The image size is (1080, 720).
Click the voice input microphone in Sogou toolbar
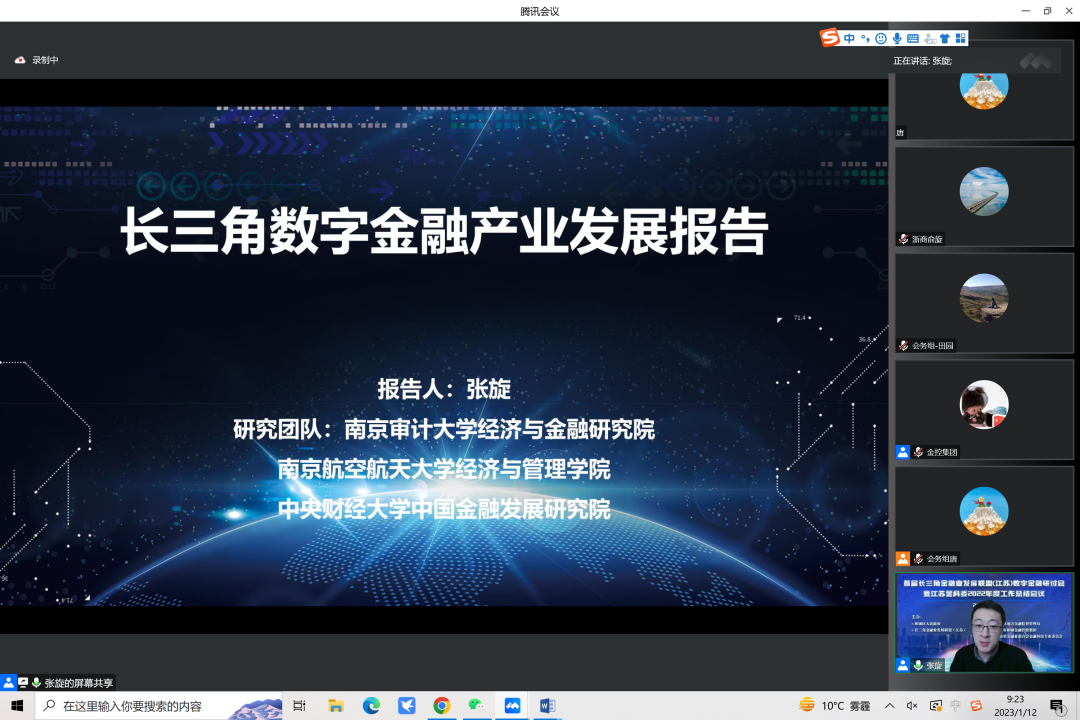(x=897, y=39)
